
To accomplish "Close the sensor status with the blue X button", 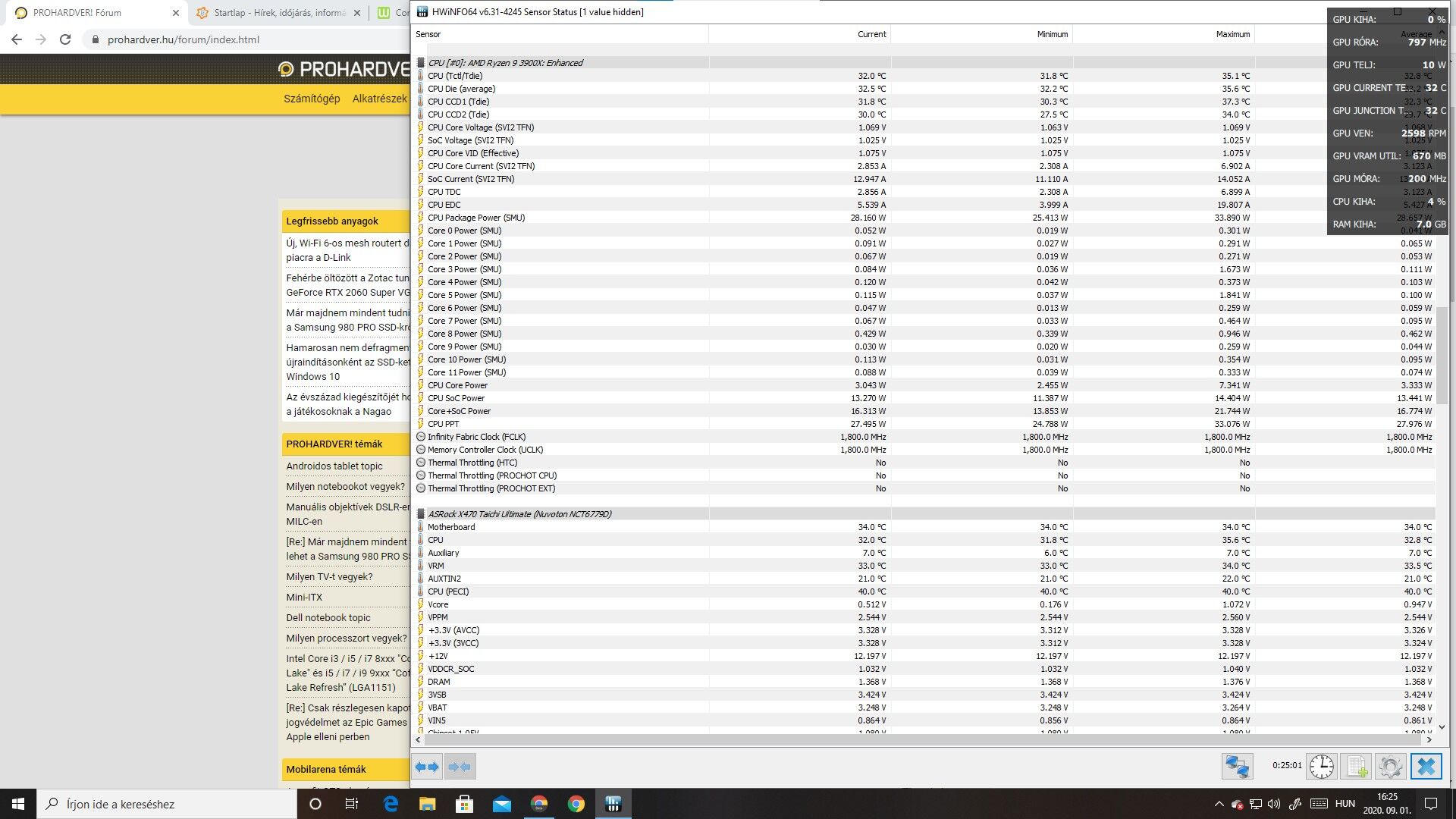I will point(1426,767).
